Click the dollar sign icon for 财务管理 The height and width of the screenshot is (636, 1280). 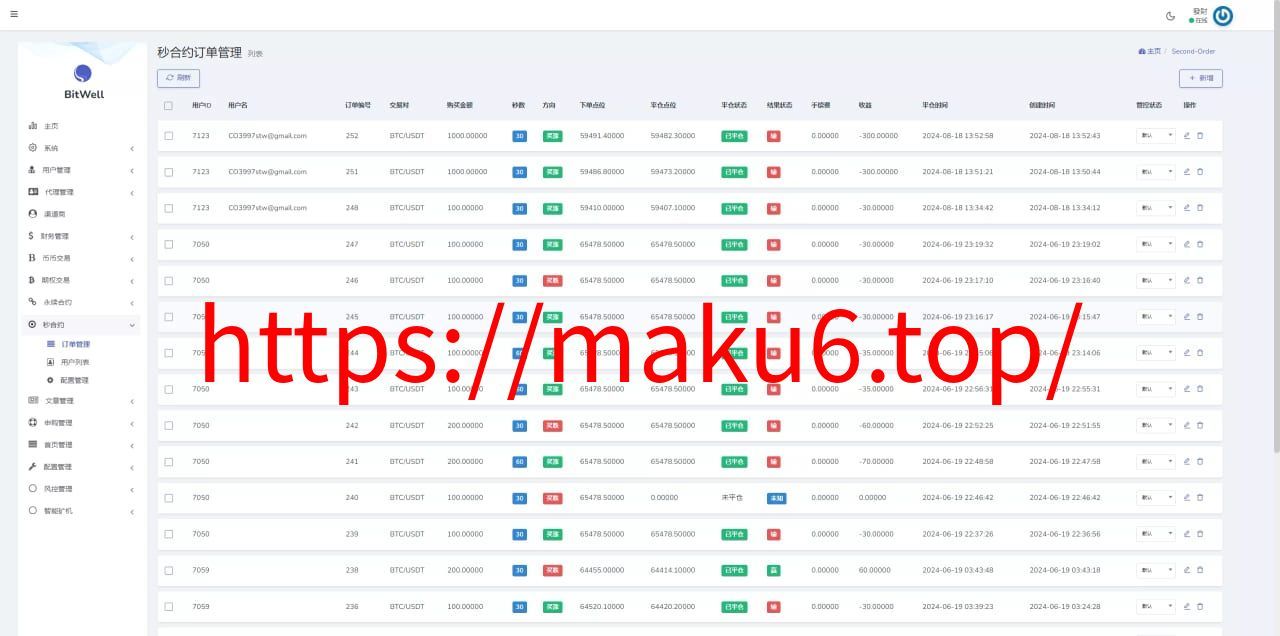[32, 236]
